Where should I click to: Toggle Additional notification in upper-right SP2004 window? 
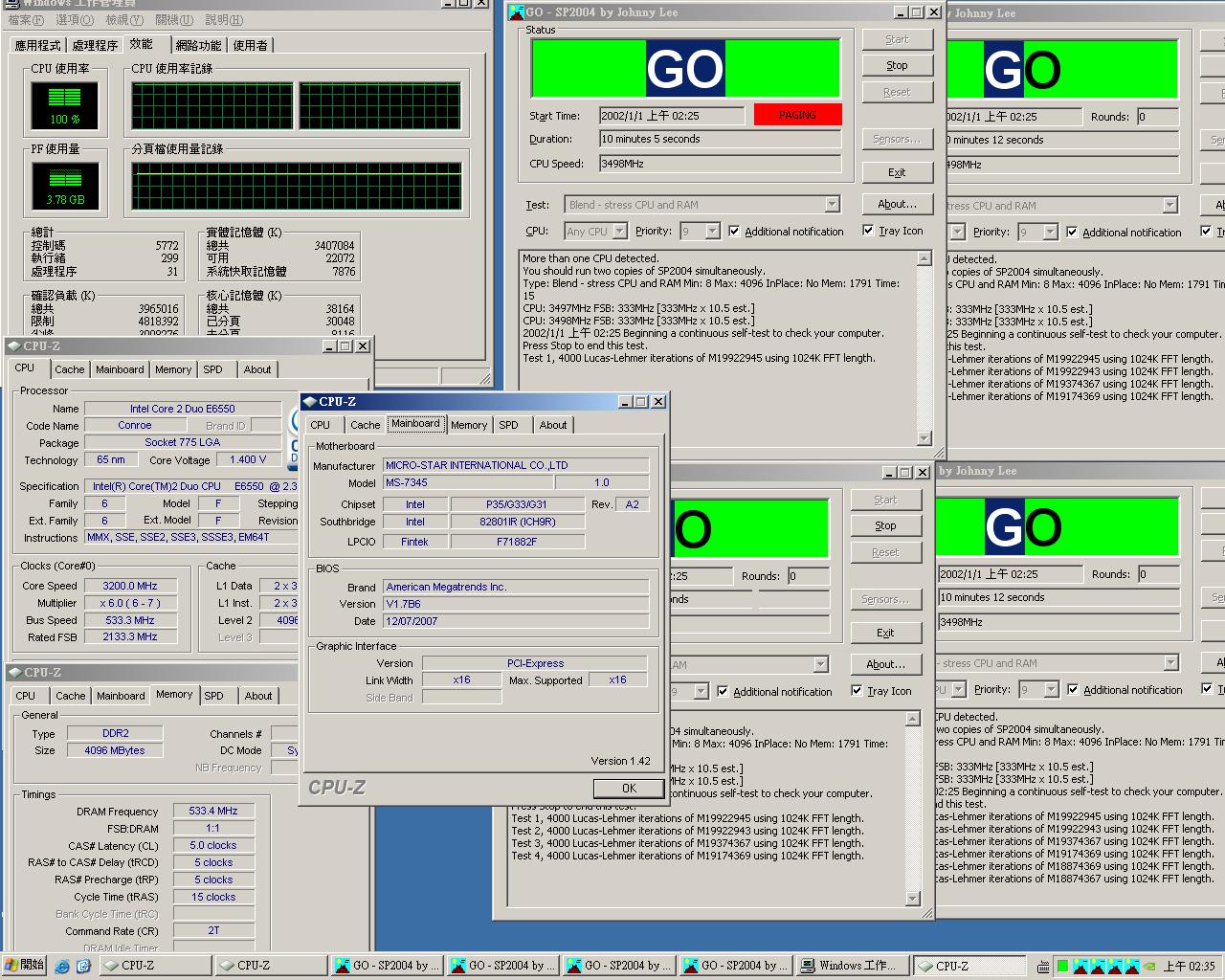pyautogui.click(x=1072, y=232)
